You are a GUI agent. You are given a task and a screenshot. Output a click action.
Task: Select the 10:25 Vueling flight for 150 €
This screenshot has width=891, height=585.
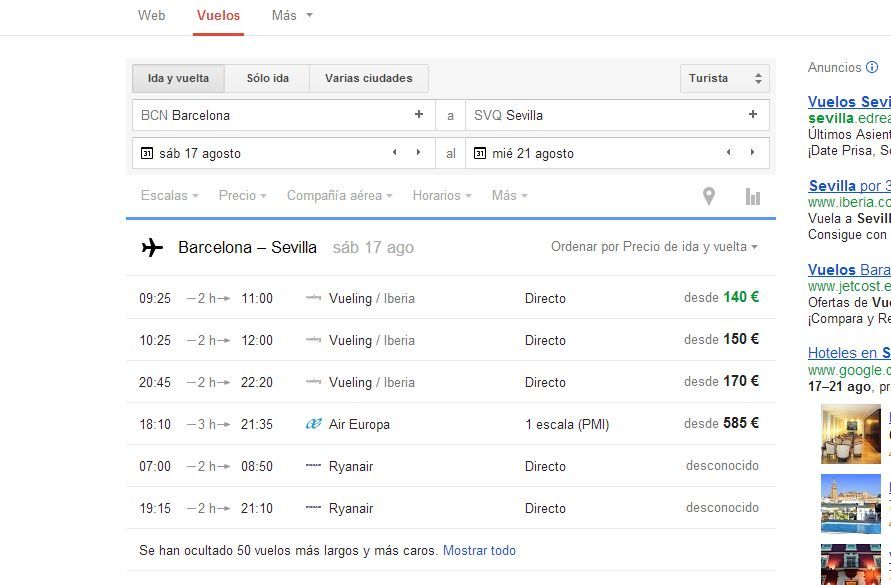pyautogui.click(x=451, y=339)
